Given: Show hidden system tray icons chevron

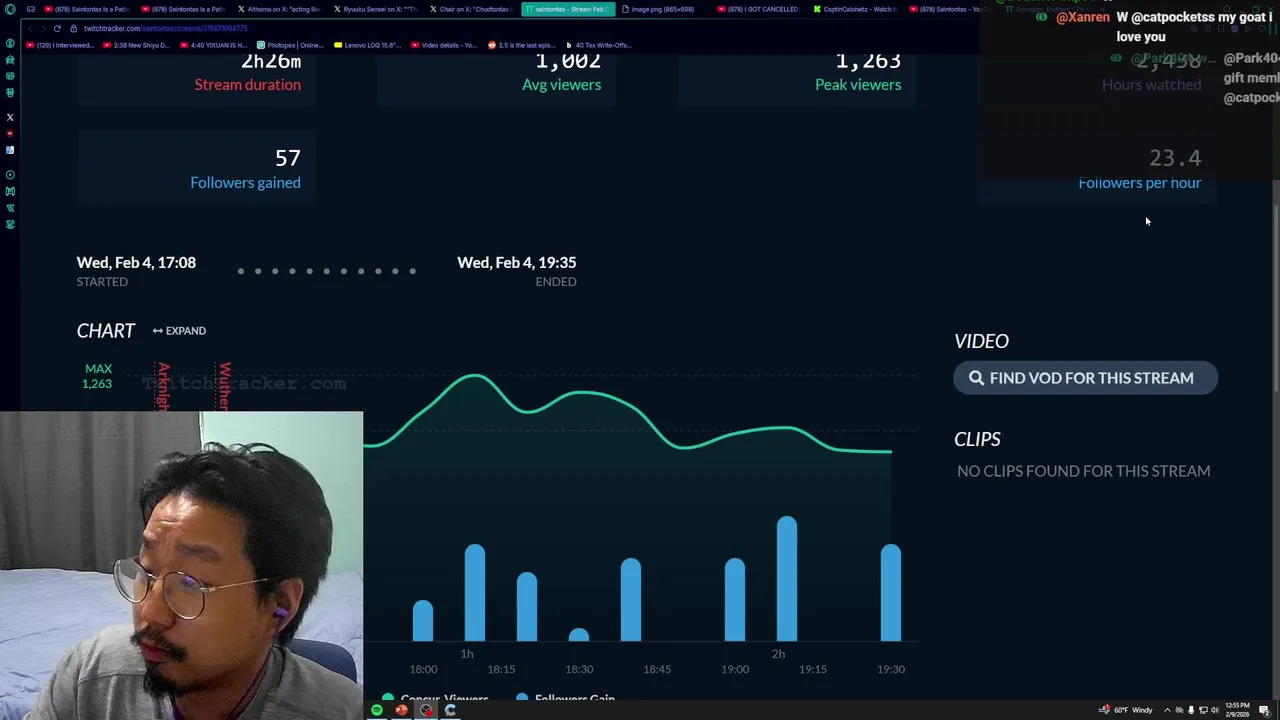Looking at the screenshot, I should pyautogui.click(x=1167, y=711).
